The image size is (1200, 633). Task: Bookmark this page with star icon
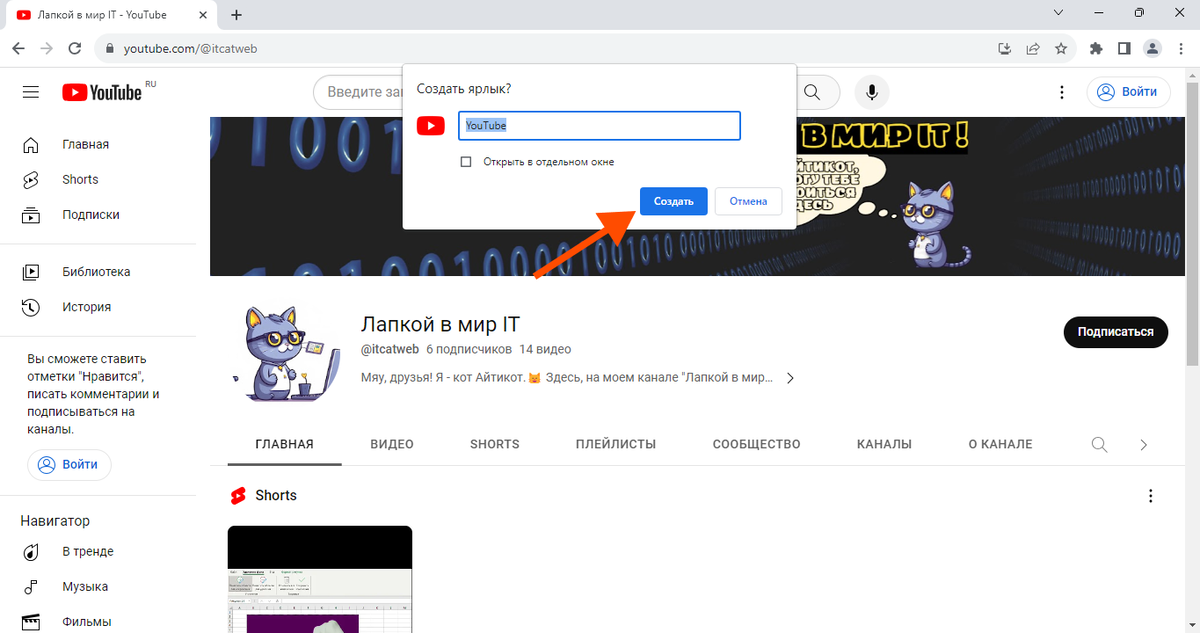[1061, 48]
